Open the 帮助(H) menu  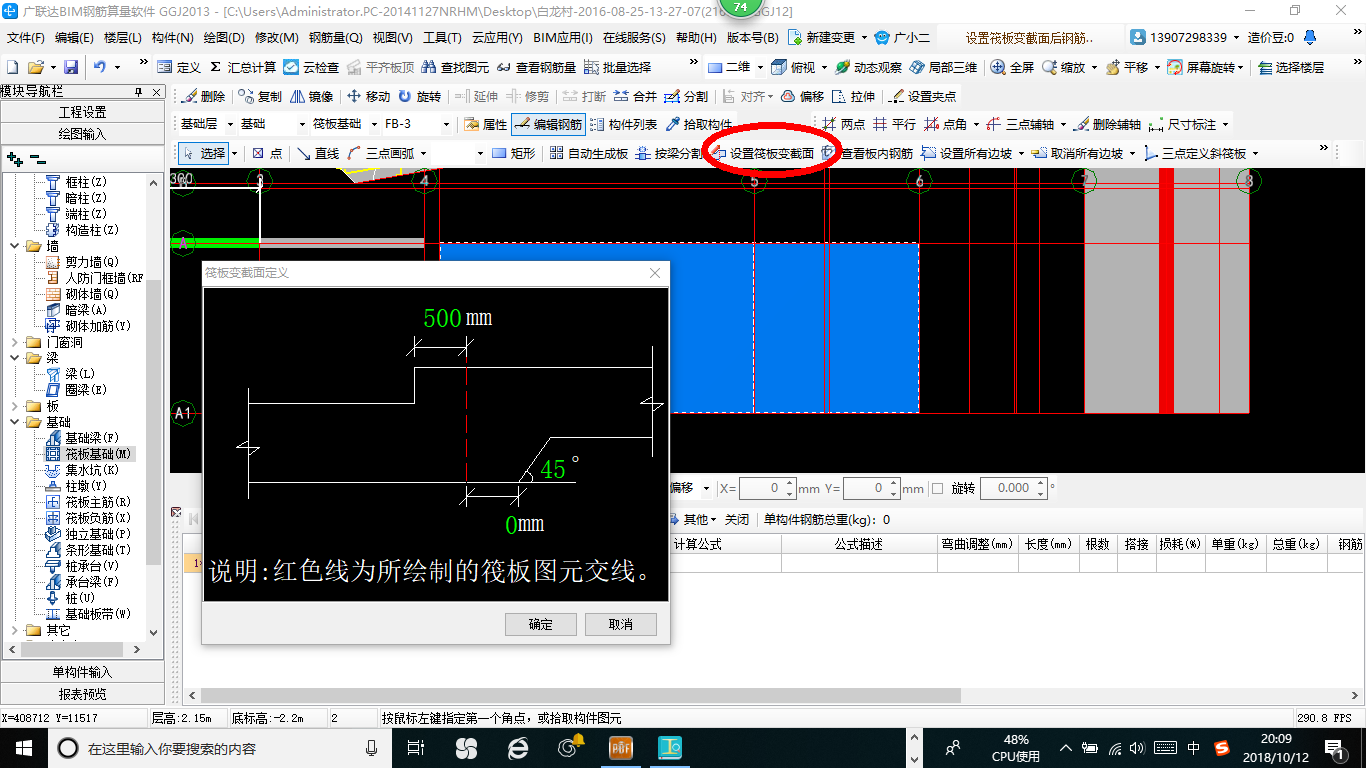point(696,38)
